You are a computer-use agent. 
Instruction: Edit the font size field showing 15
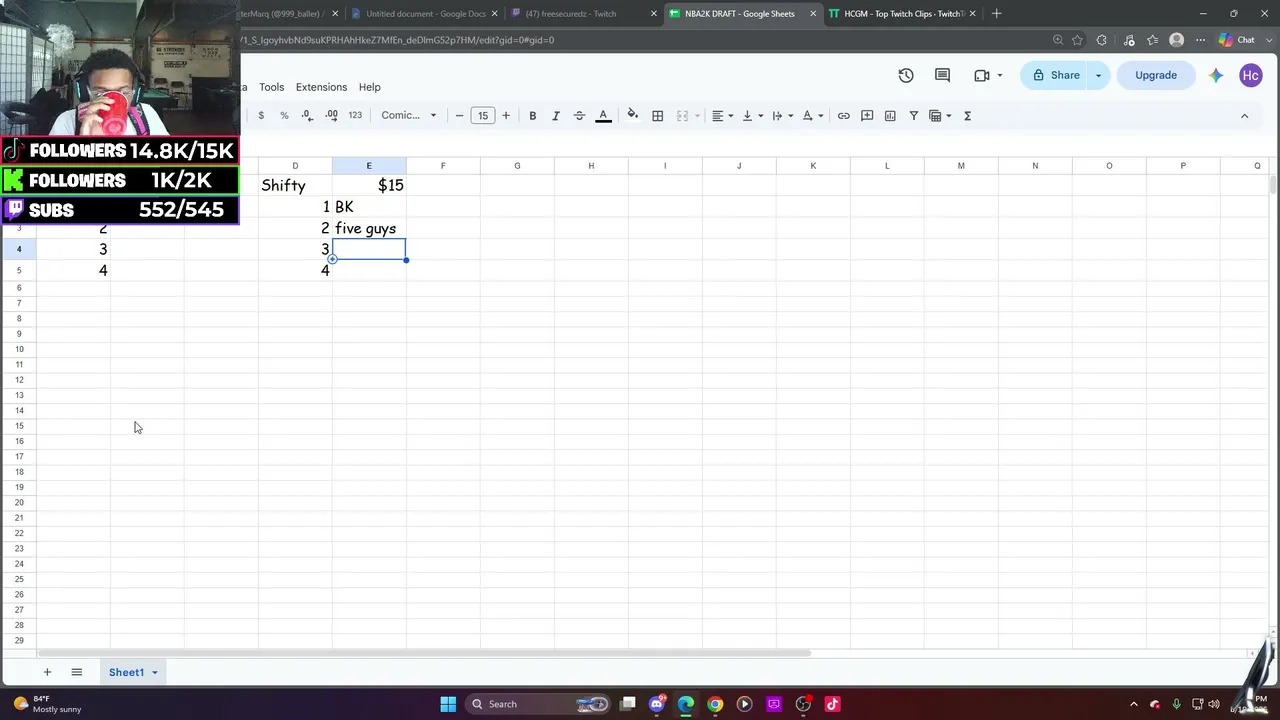pos(483,116)
